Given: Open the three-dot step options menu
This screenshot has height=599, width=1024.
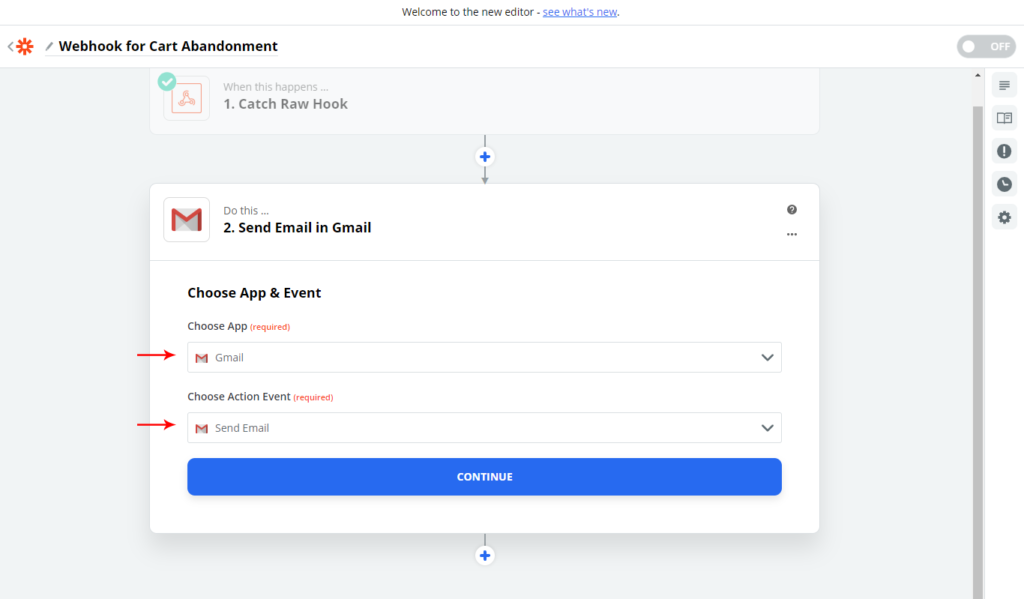Looking at the screenshot, I should [792, 234].
